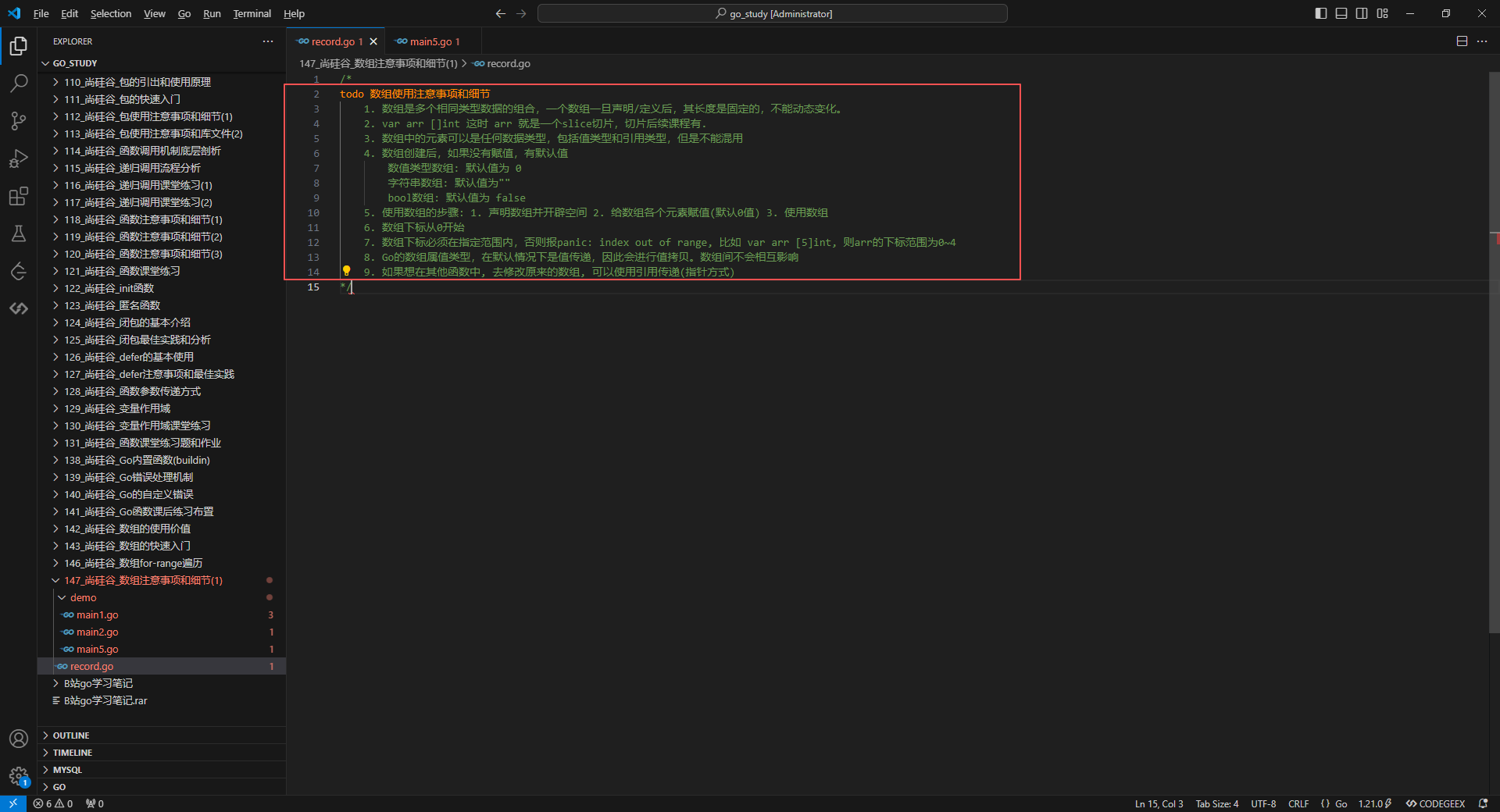
Task: Select record.go in the explorer tree
Action: click(162, 666)
